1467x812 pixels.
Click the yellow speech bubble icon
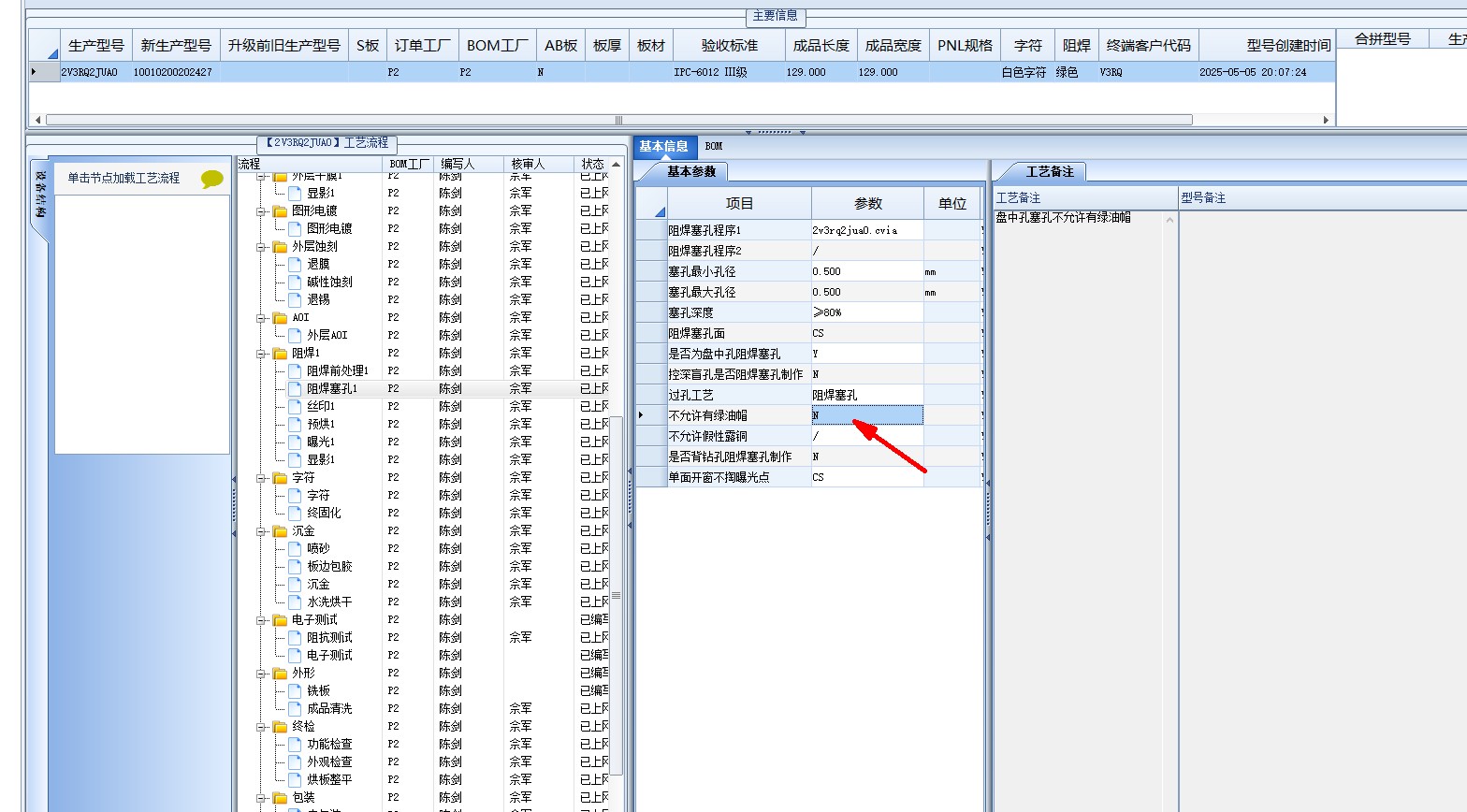tap(212, 180)
